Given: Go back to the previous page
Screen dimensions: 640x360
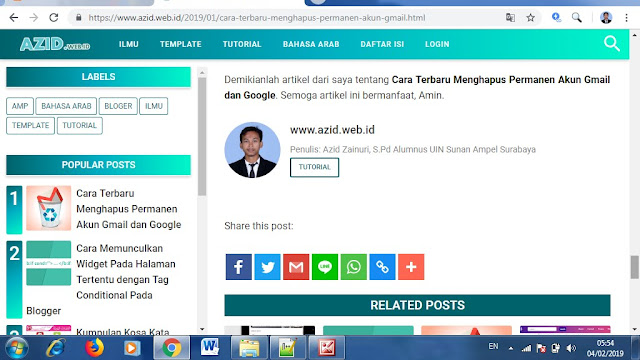Looking at the screenshot, I should click(x=13, y=18).
